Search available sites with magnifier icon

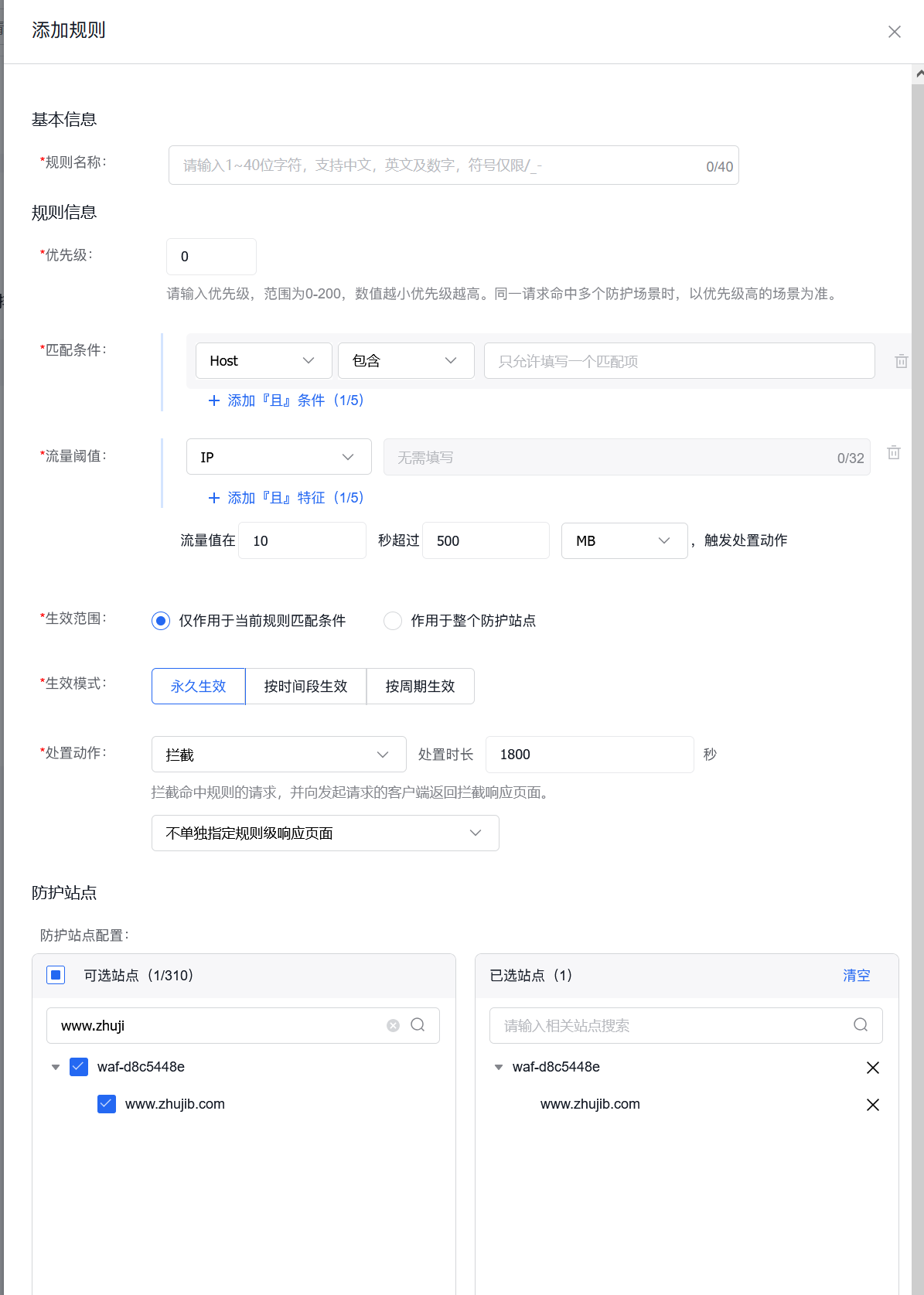coord(418,1025)
